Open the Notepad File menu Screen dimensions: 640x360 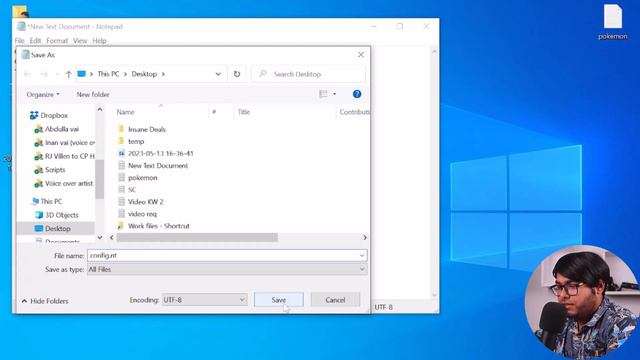pos(19,41)
